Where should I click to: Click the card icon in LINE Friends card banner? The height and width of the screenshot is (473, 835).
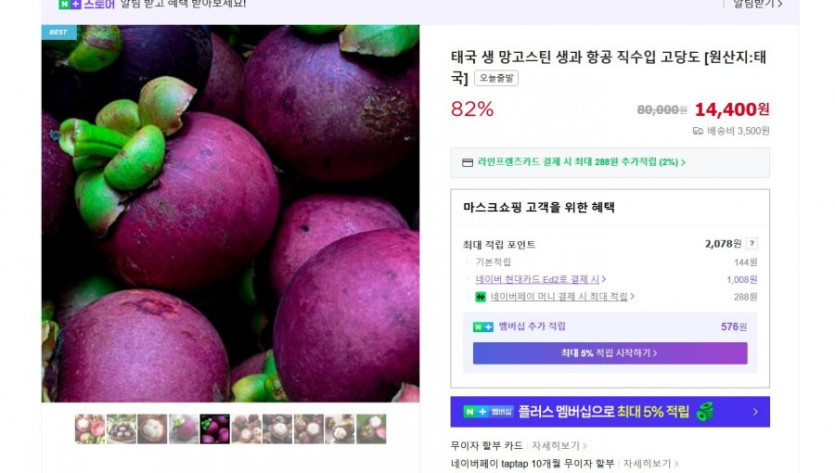click(x=468, y=162)
